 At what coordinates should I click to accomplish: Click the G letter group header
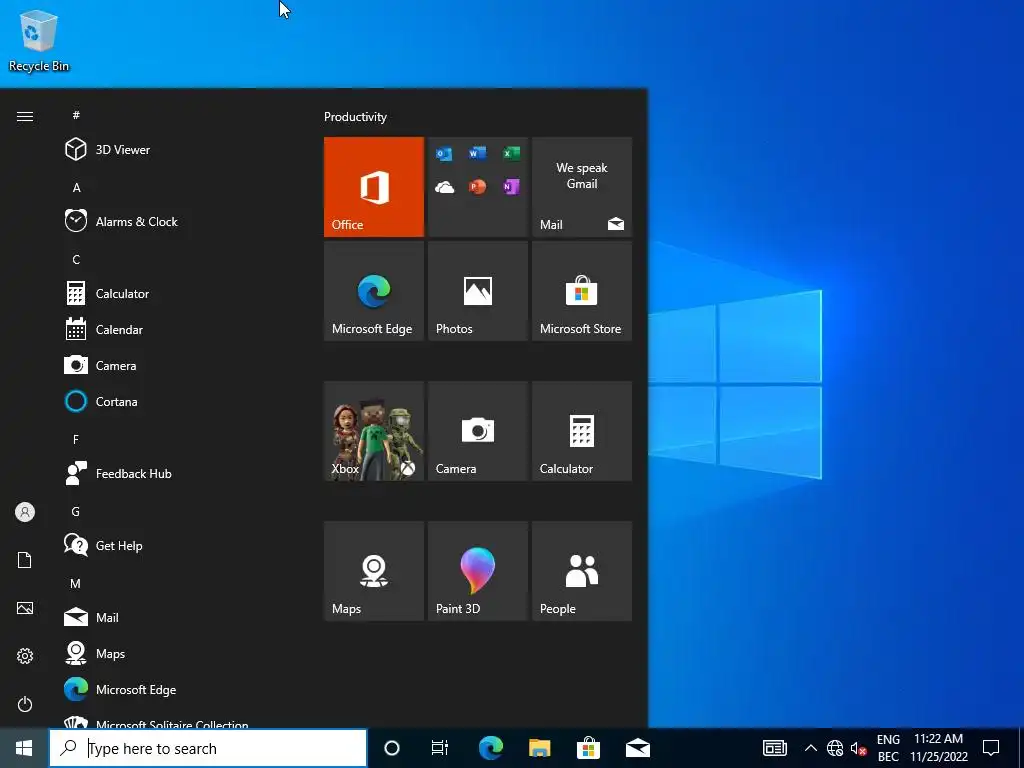click(76, 511)
